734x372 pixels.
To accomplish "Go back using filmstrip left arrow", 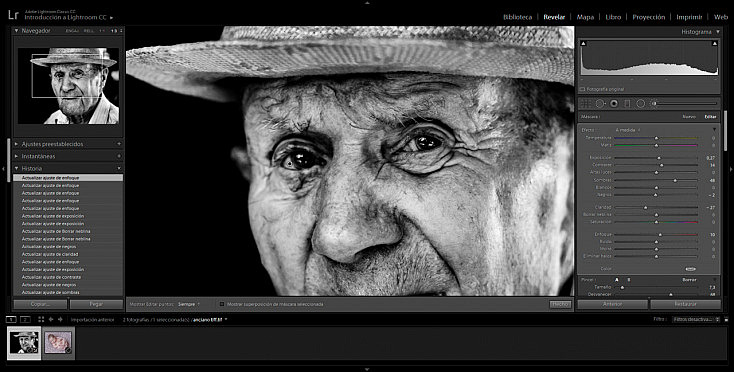I will (51, 319).
